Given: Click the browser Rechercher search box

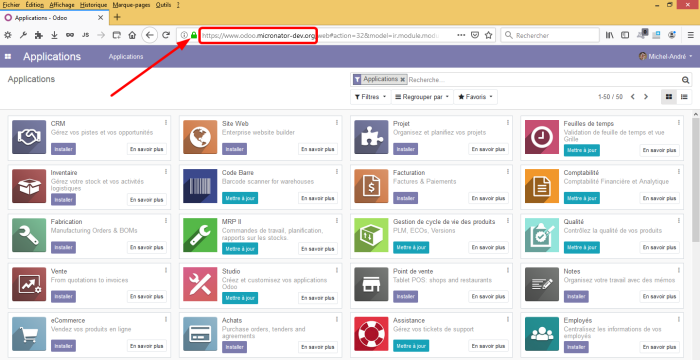Looking at the screenshot, I should pyautogui.click(x=550, y=35).
